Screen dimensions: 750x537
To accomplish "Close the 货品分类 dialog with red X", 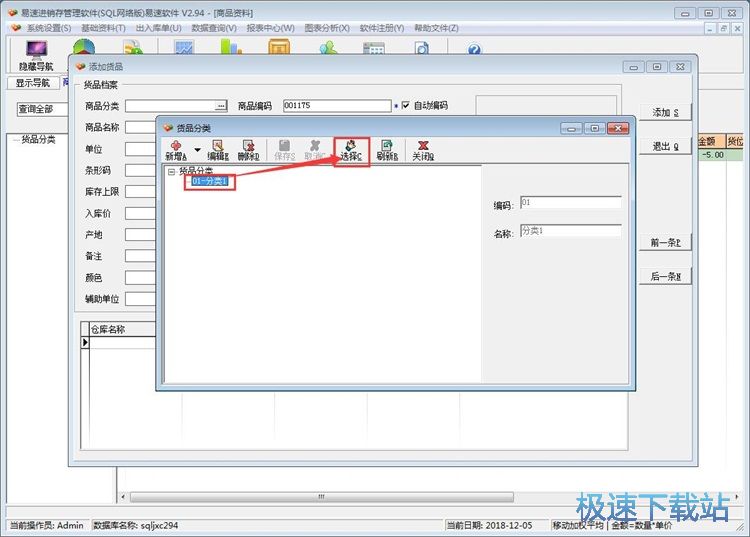I will pyautogui.click(x=618, y=128).
